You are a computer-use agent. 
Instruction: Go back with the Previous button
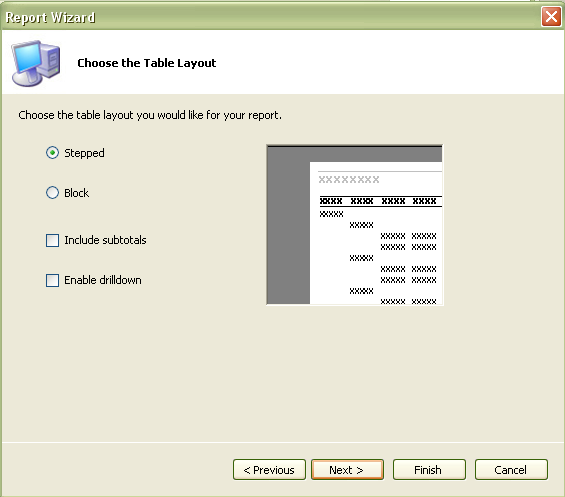pos(269,470)
